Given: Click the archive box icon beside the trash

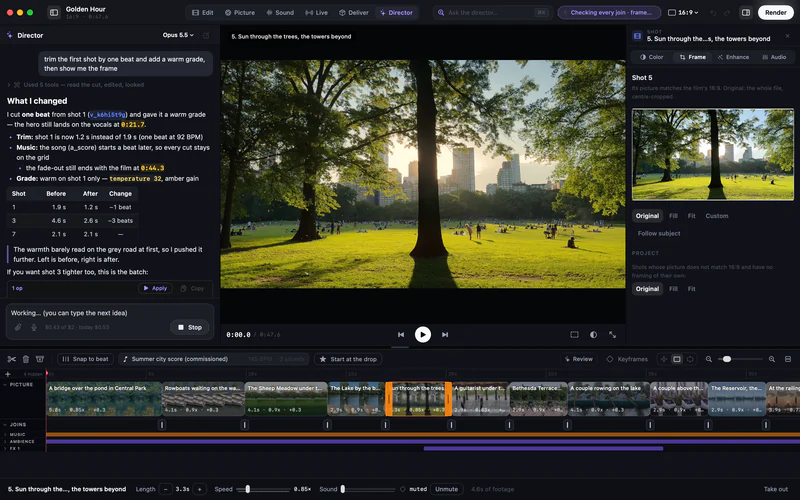Looking at the screenshot, I should click(x=40, y=359).
